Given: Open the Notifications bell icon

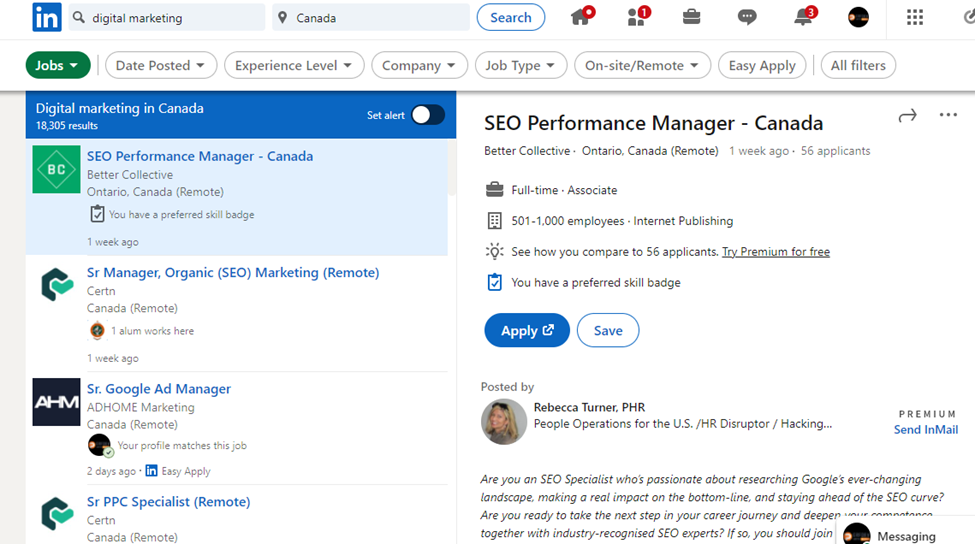Looking at the screenshot, I should tap(803, 17).
